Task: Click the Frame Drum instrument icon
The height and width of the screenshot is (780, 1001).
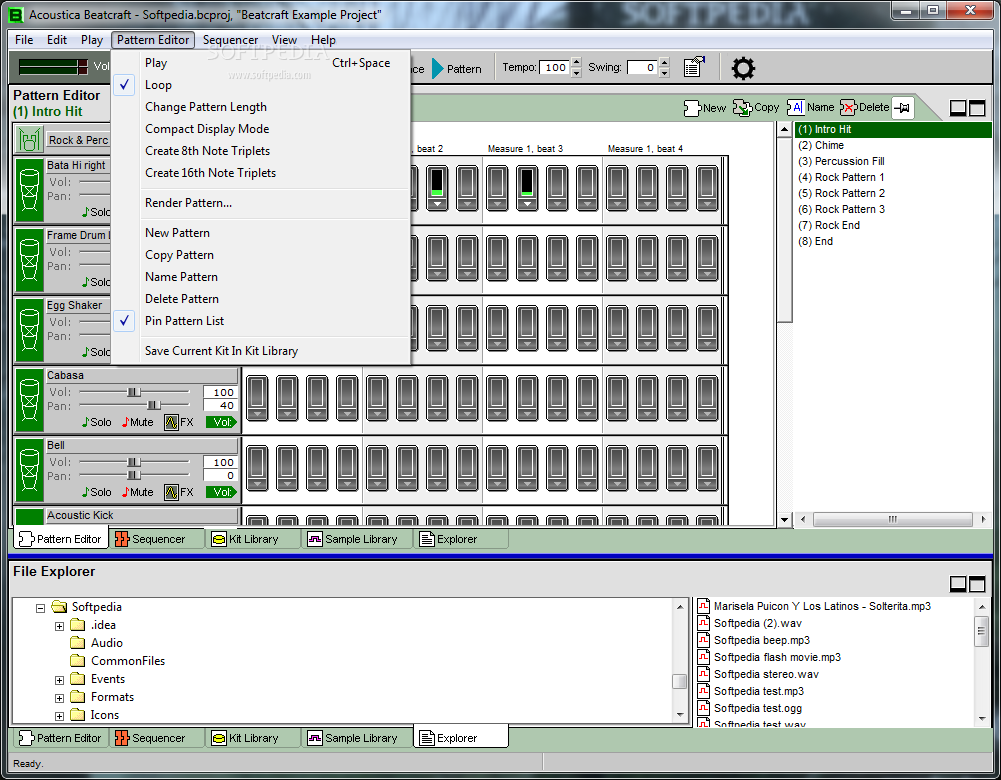Action: point(29,260)
